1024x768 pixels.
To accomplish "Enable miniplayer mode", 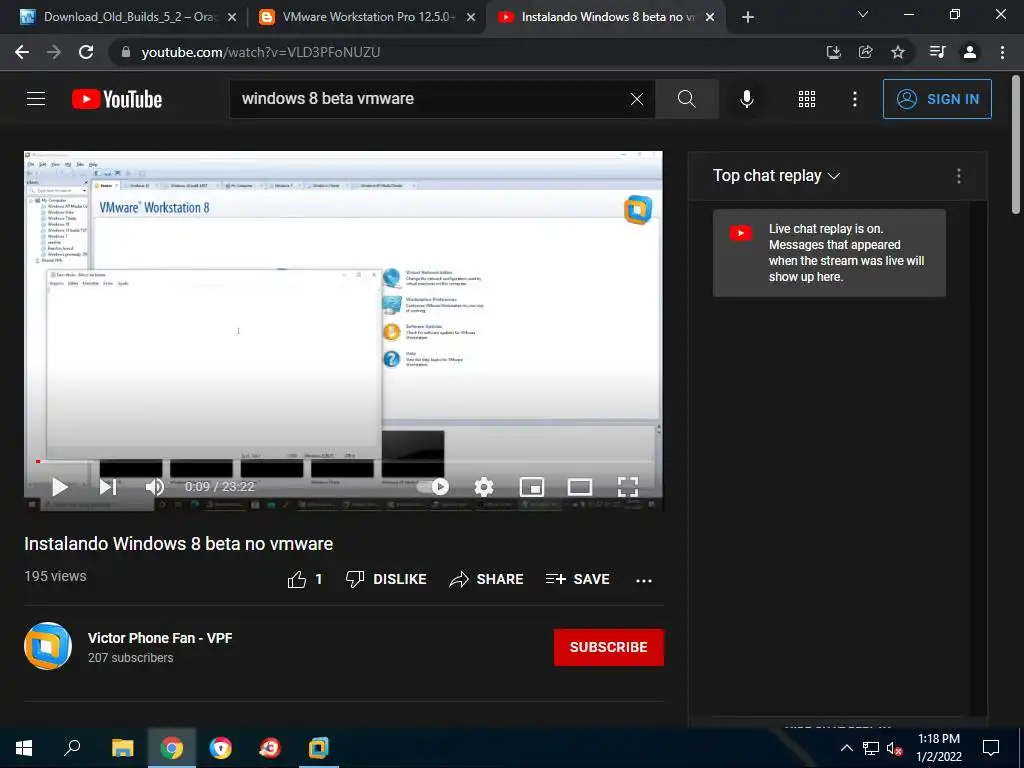I will coord(532,487).
